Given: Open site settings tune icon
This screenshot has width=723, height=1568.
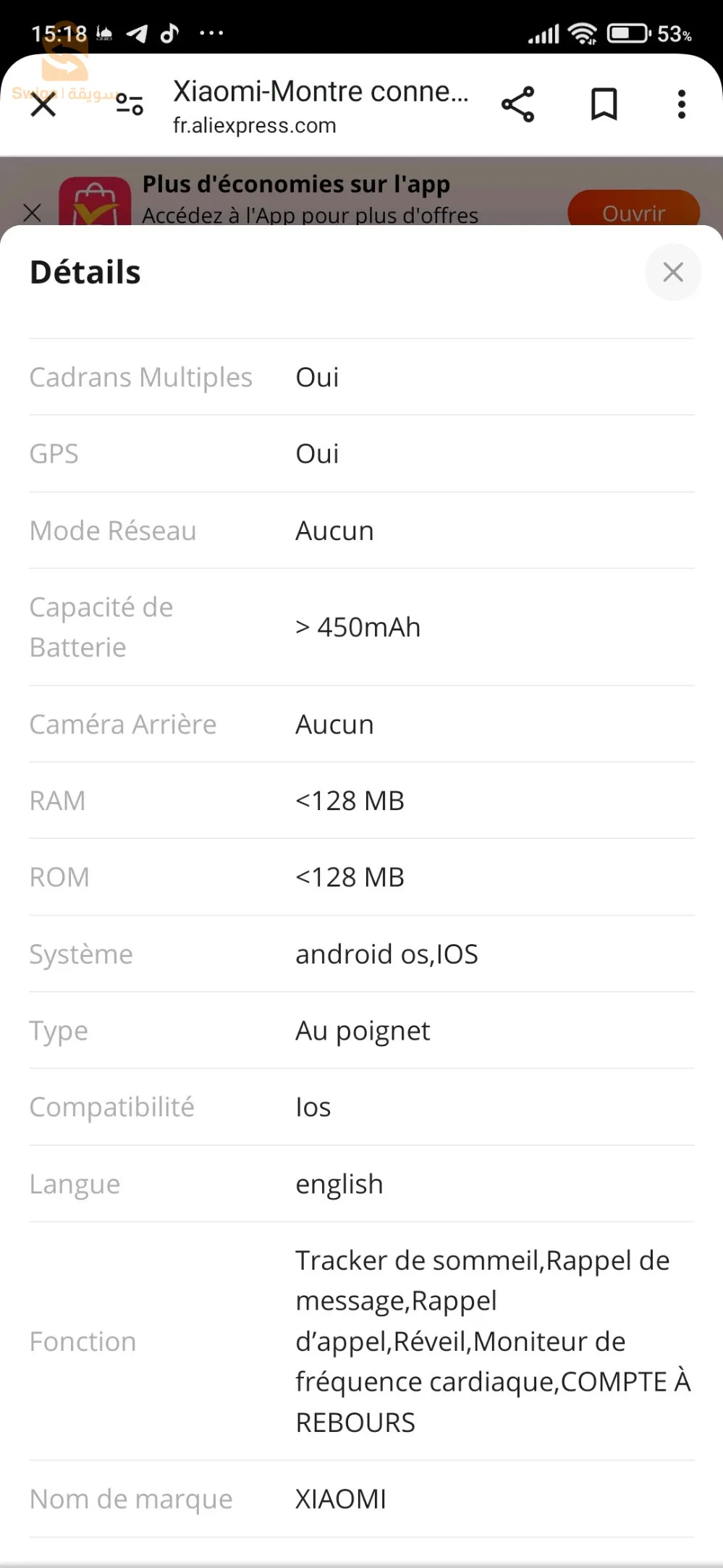Looking at the screenshot, I should [130, 104].
